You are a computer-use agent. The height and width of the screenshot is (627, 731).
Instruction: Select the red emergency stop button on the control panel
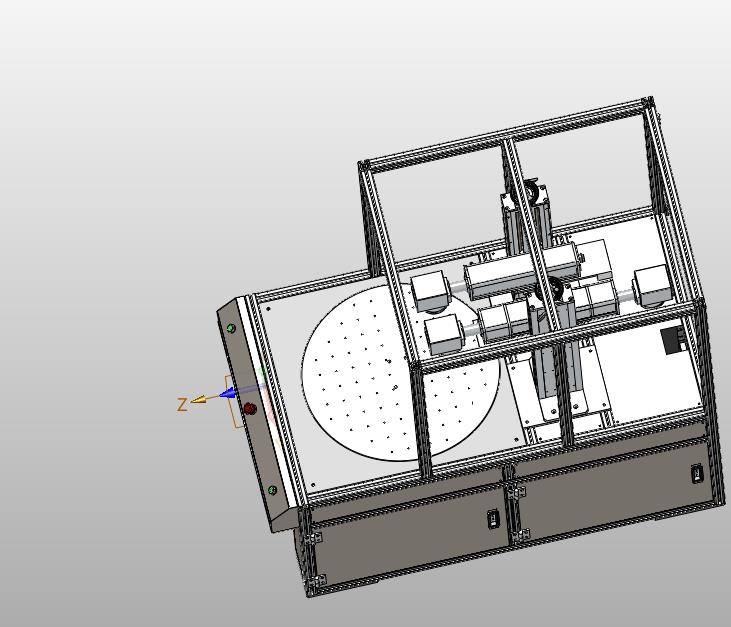click(x=250, y=409)
